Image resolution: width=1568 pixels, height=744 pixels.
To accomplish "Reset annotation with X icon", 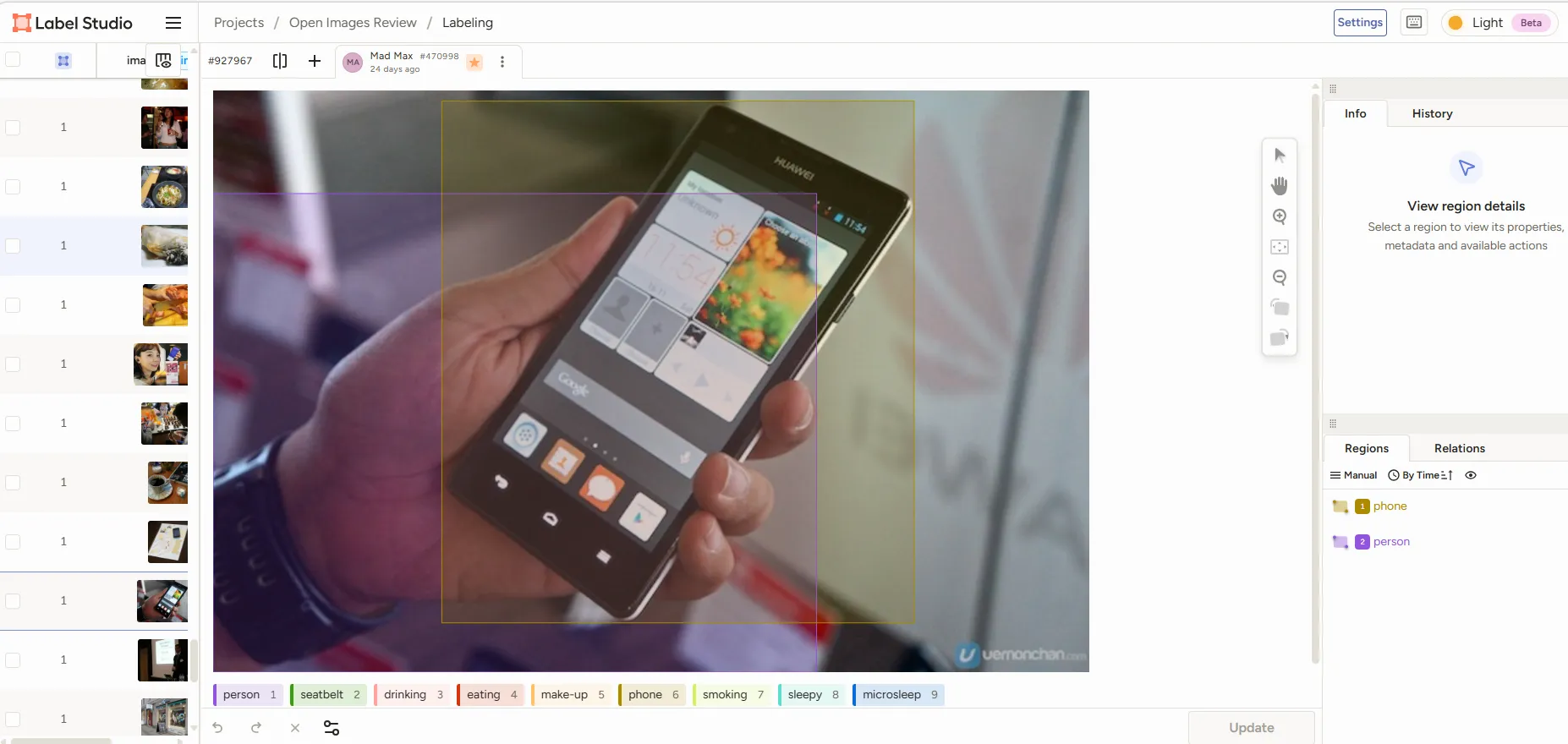I will pos(295,728).
